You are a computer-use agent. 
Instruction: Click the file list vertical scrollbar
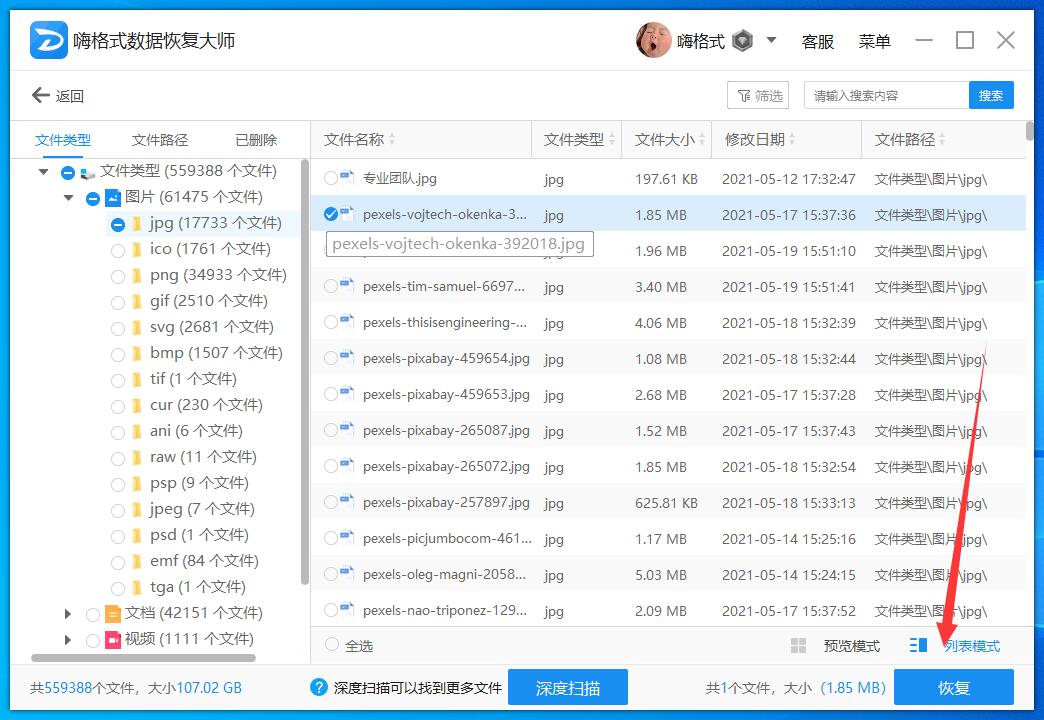tap(1029, 131)
